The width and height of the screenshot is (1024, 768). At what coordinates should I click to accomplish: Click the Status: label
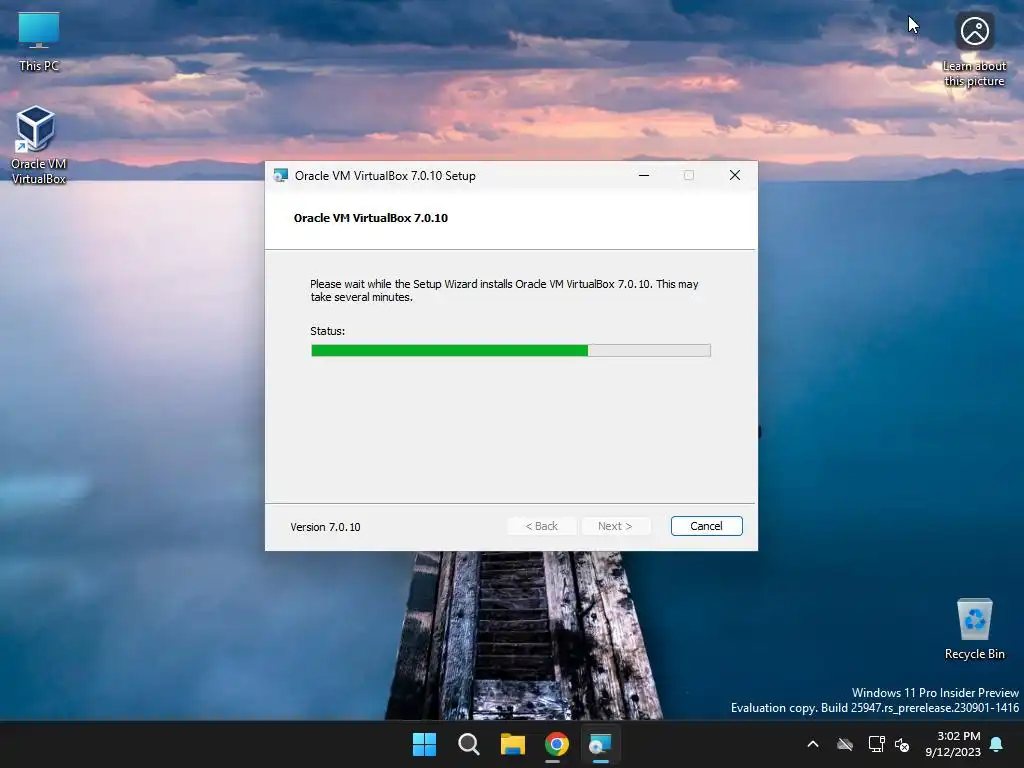327,331
